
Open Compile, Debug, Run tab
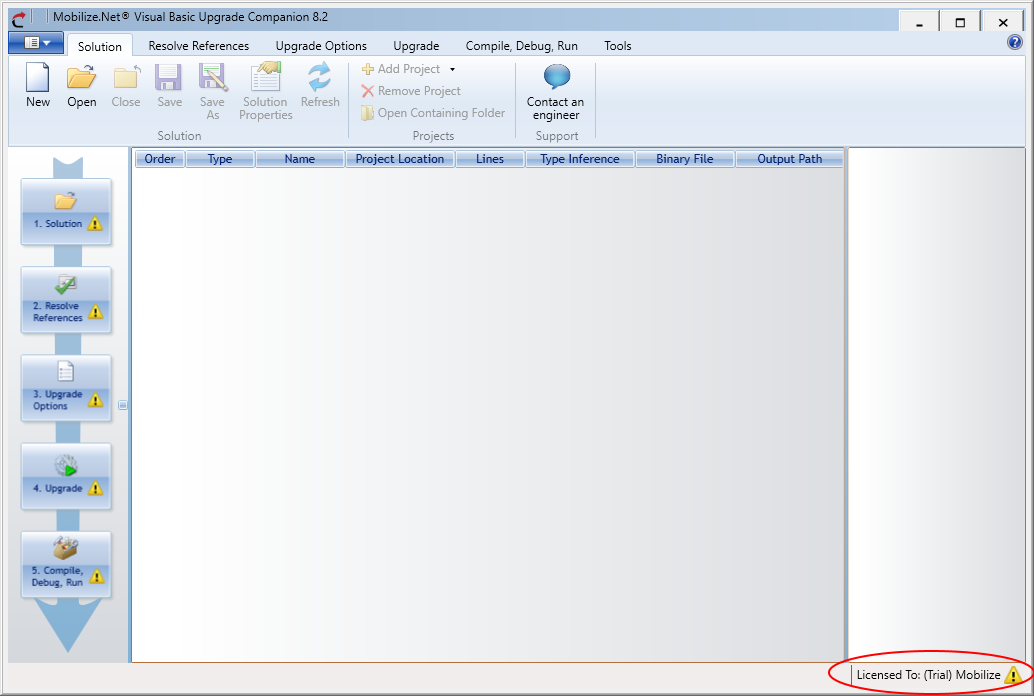click(x=522, y=46)
